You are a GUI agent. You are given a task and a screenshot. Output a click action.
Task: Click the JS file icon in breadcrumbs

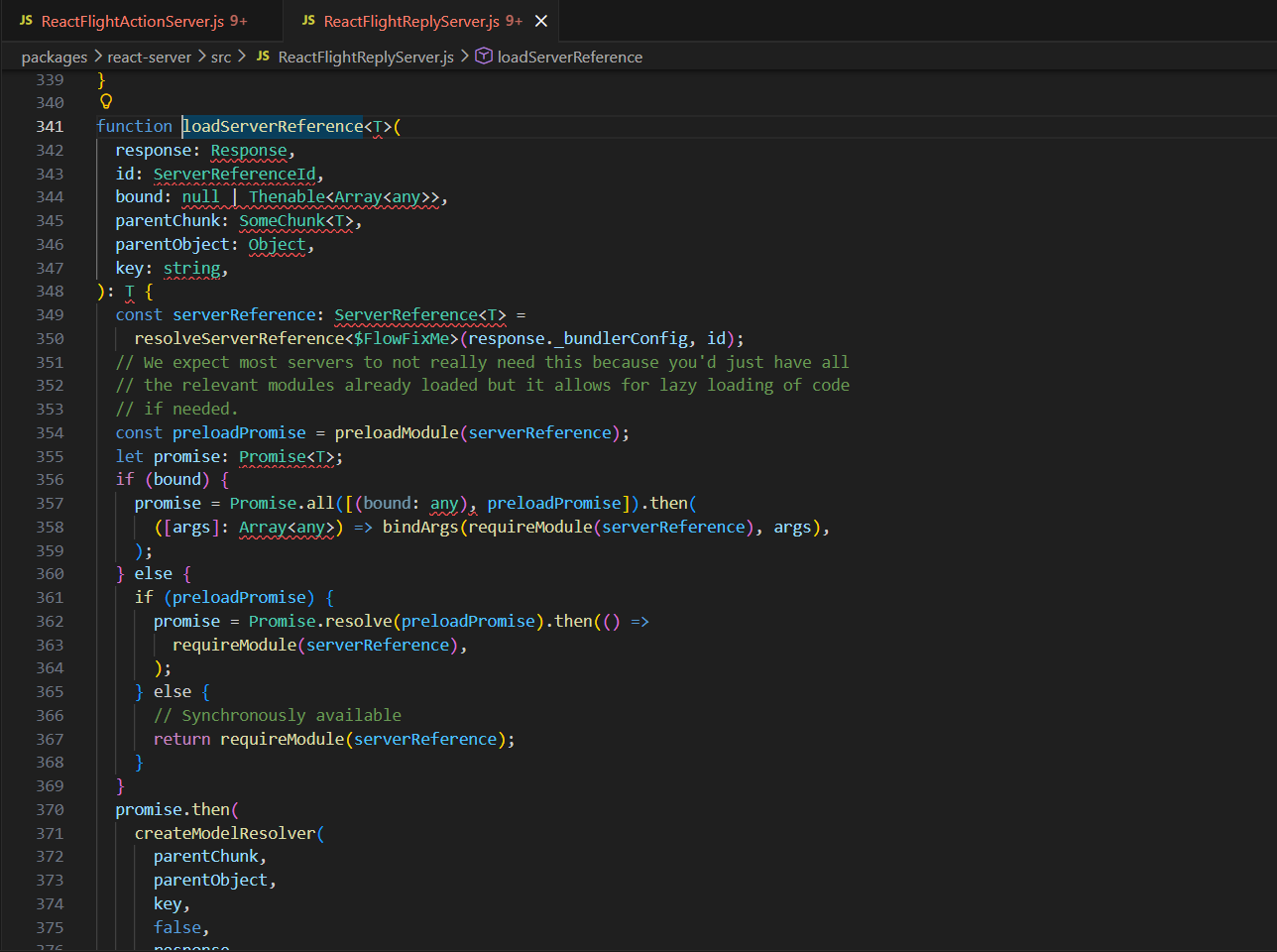click(x=263, y=57)
